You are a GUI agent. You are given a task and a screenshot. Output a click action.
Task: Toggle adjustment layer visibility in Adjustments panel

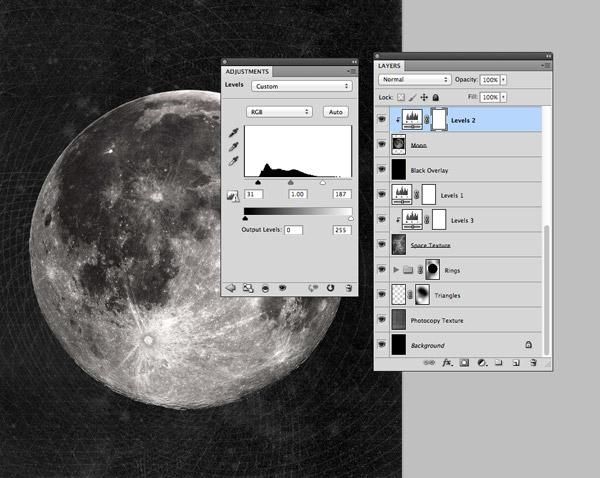coord(282,288)
